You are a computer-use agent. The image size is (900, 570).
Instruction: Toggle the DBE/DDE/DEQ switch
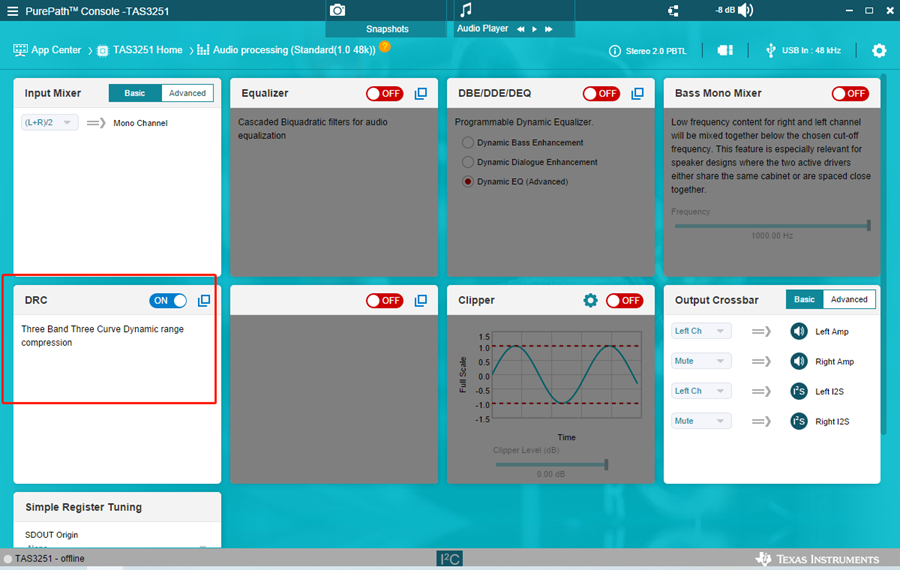point(601,94)
